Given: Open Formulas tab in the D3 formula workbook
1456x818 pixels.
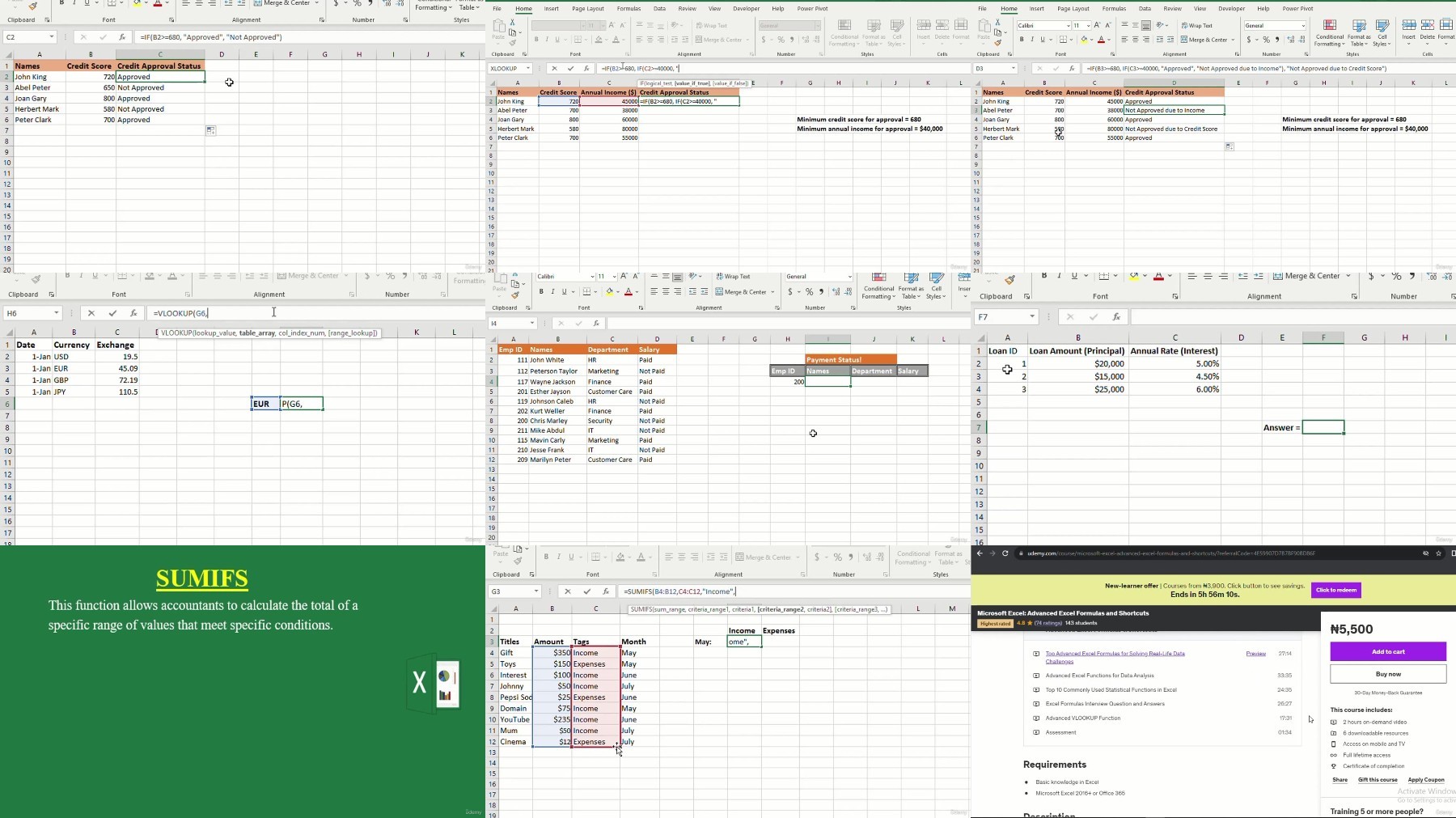Looking at the screenshot, I should 1114,9.
